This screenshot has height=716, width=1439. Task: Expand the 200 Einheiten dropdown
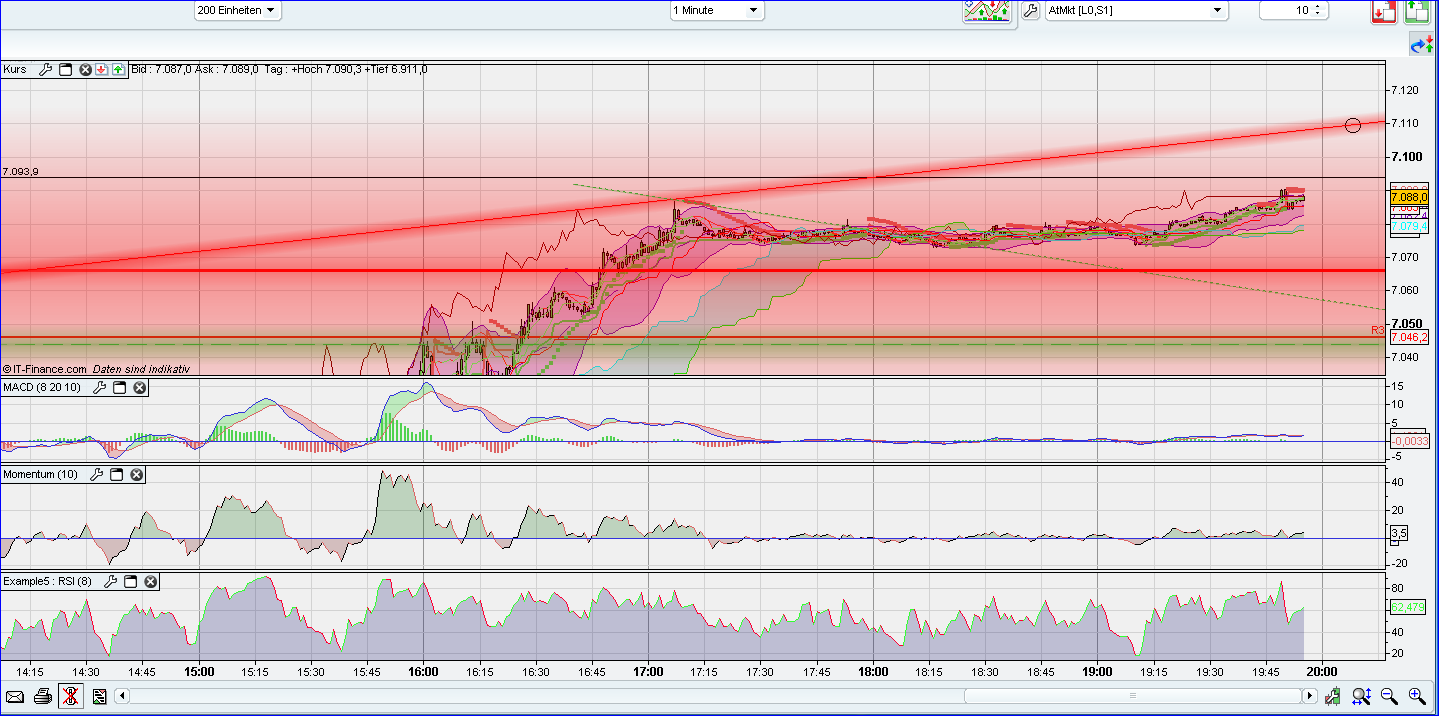coord(271,10)
